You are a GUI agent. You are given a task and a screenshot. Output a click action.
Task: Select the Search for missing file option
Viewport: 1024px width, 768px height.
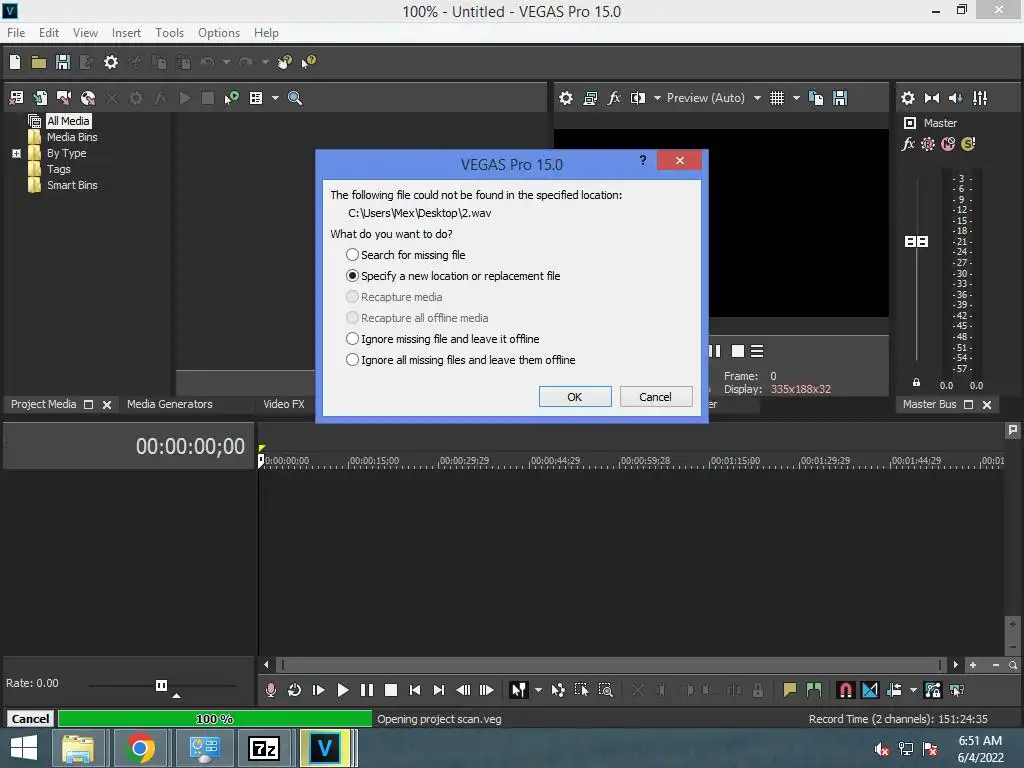tap(405, 255)
